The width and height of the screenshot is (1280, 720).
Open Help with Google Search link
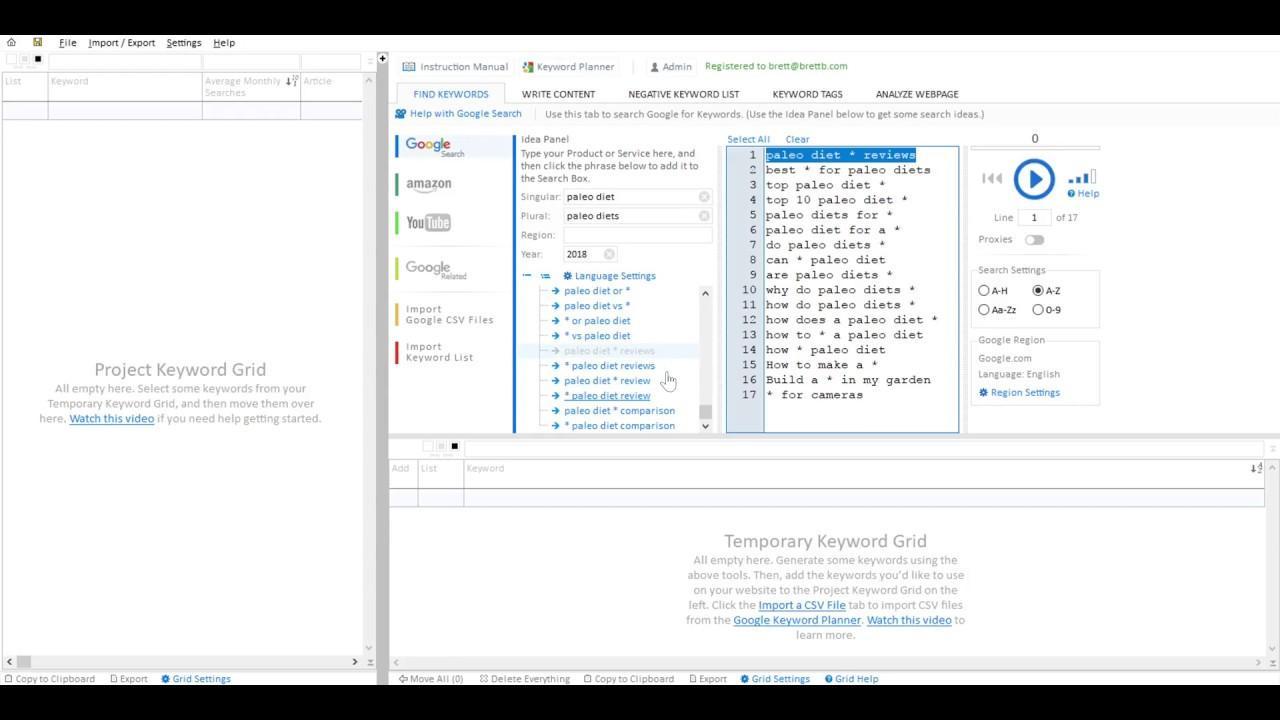click(458, 114)
